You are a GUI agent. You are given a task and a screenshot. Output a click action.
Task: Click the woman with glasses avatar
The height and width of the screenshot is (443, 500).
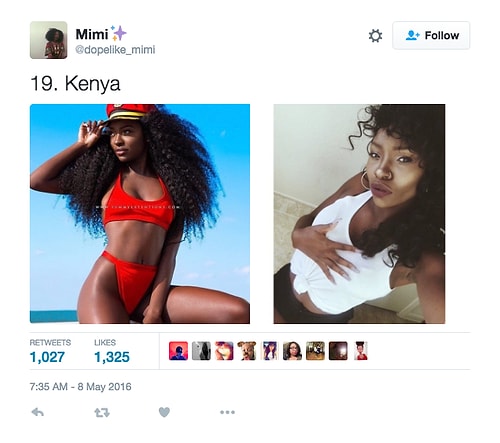click(292, 351)
